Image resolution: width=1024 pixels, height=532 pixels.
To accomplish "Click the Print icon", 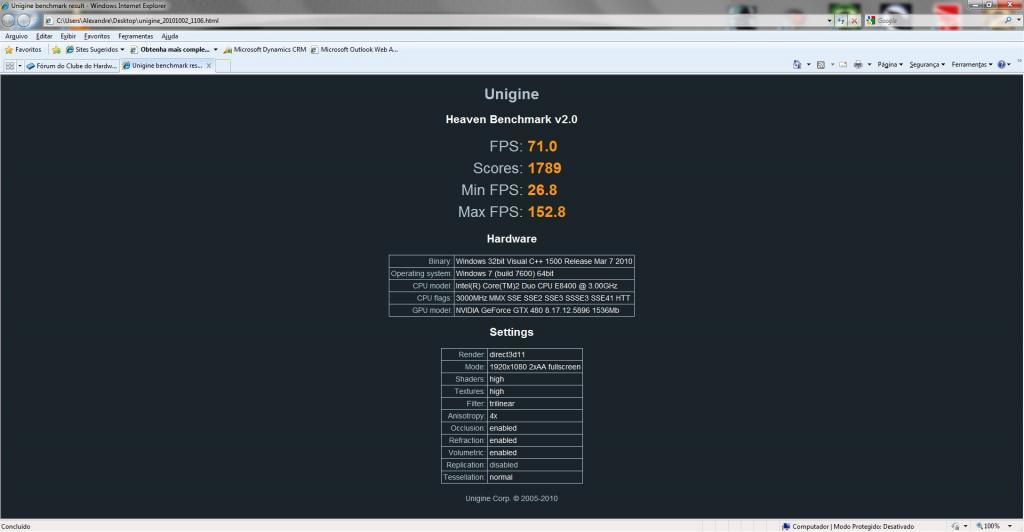I will click(858, 65).
